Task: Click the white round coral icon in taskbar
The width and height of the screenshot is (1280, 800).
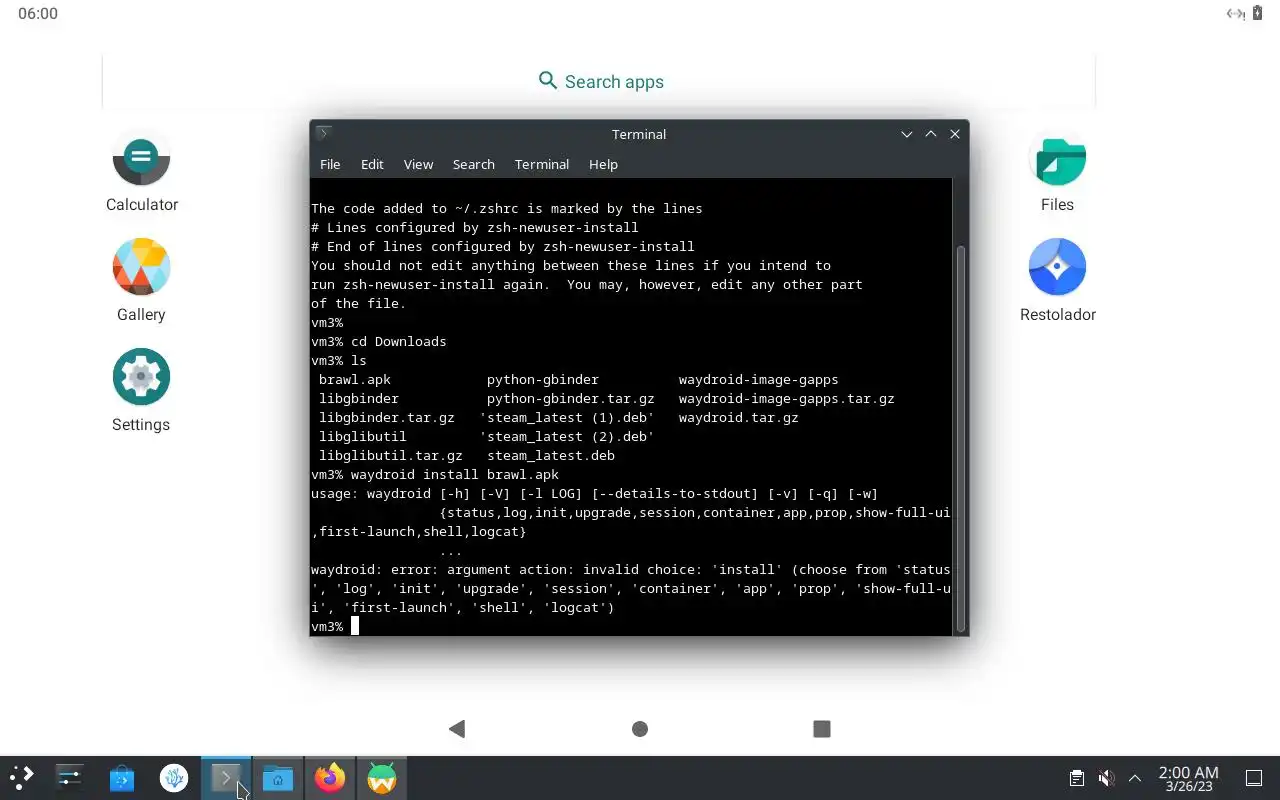Action: pyautogui.click(x=174, y=778)
